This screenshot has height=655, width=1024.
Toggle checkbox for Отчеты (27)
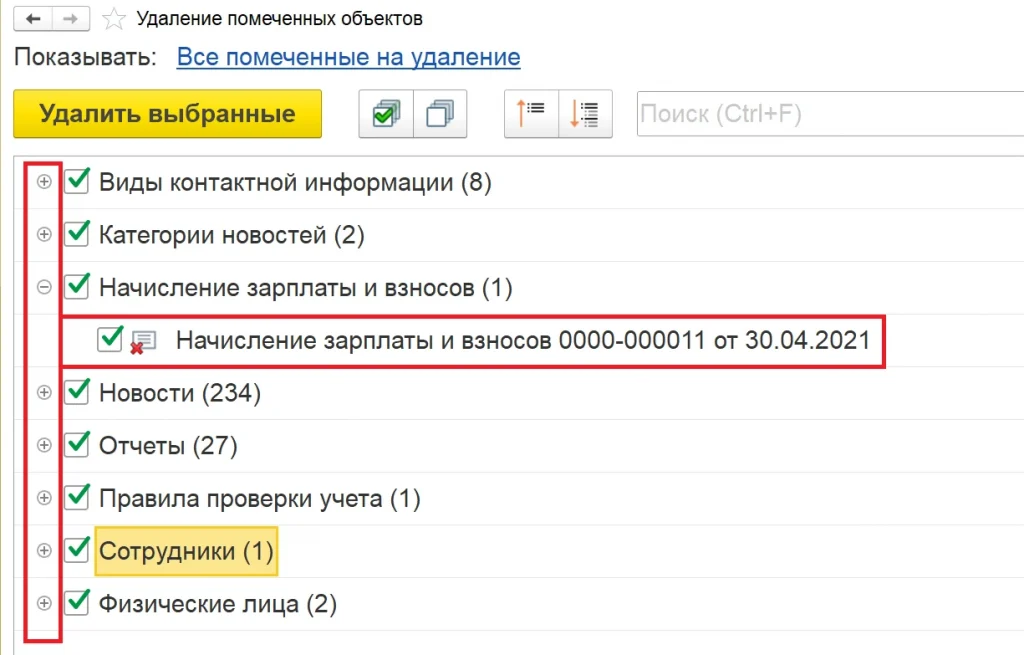click(x=77, y=445)
